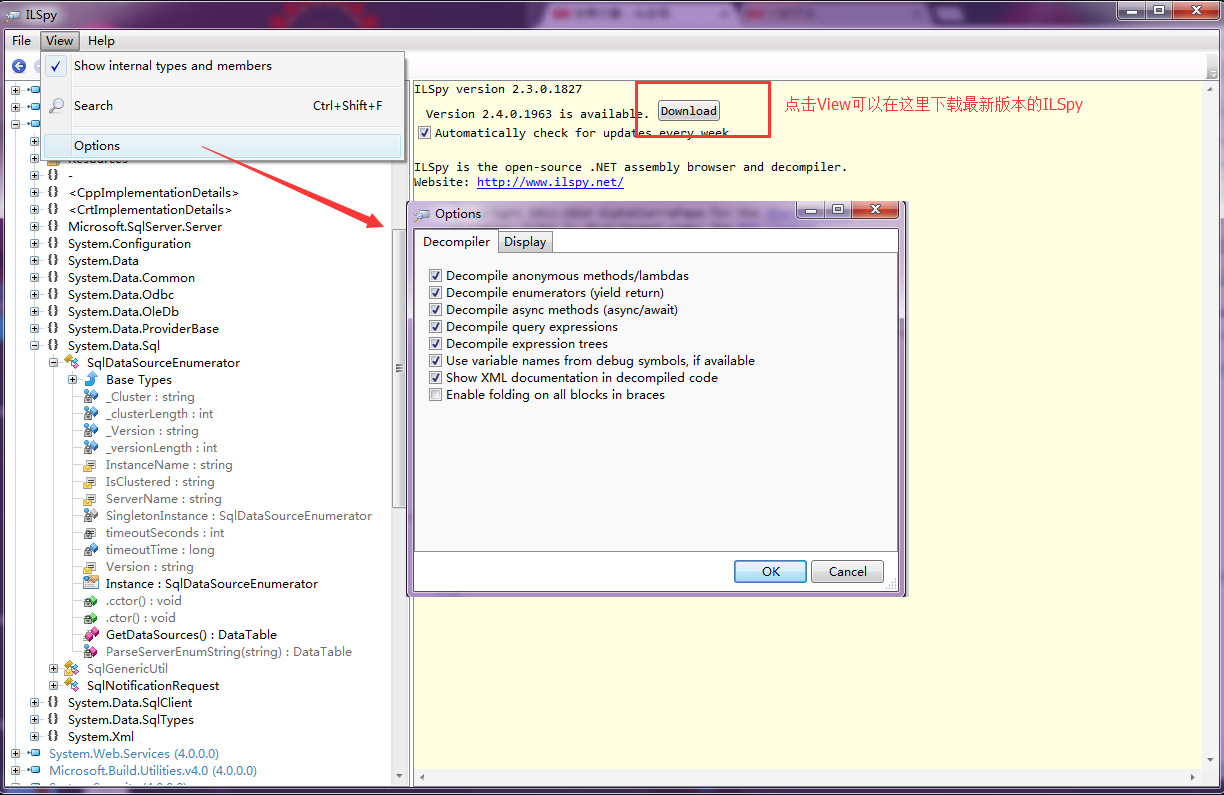Select GetDataSources() : DataTable tree item
This screenshot has height=795, width=1224.
pos(191,634)
